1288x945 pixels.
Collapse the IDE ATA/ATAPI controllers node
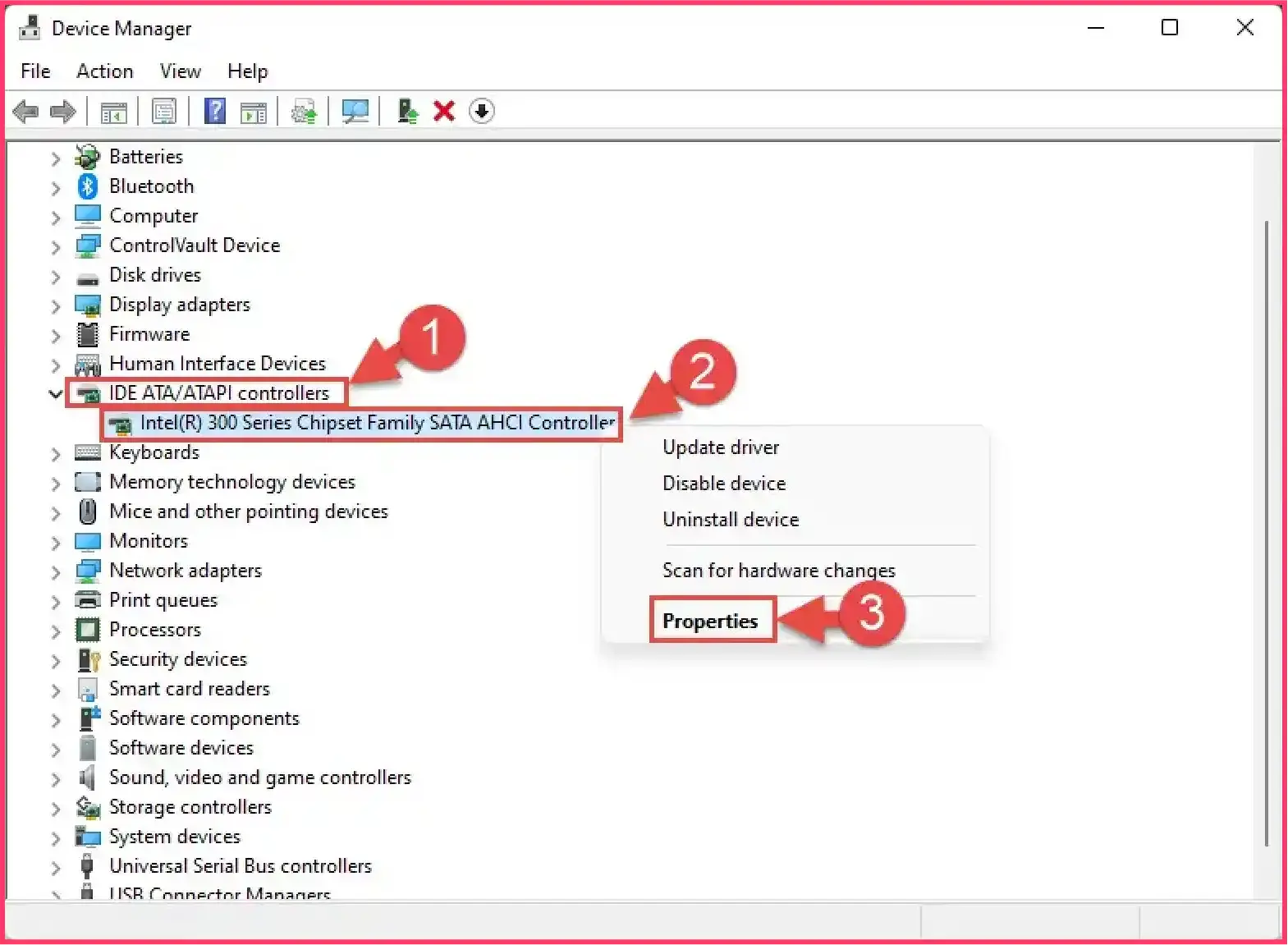pos(55,394)
